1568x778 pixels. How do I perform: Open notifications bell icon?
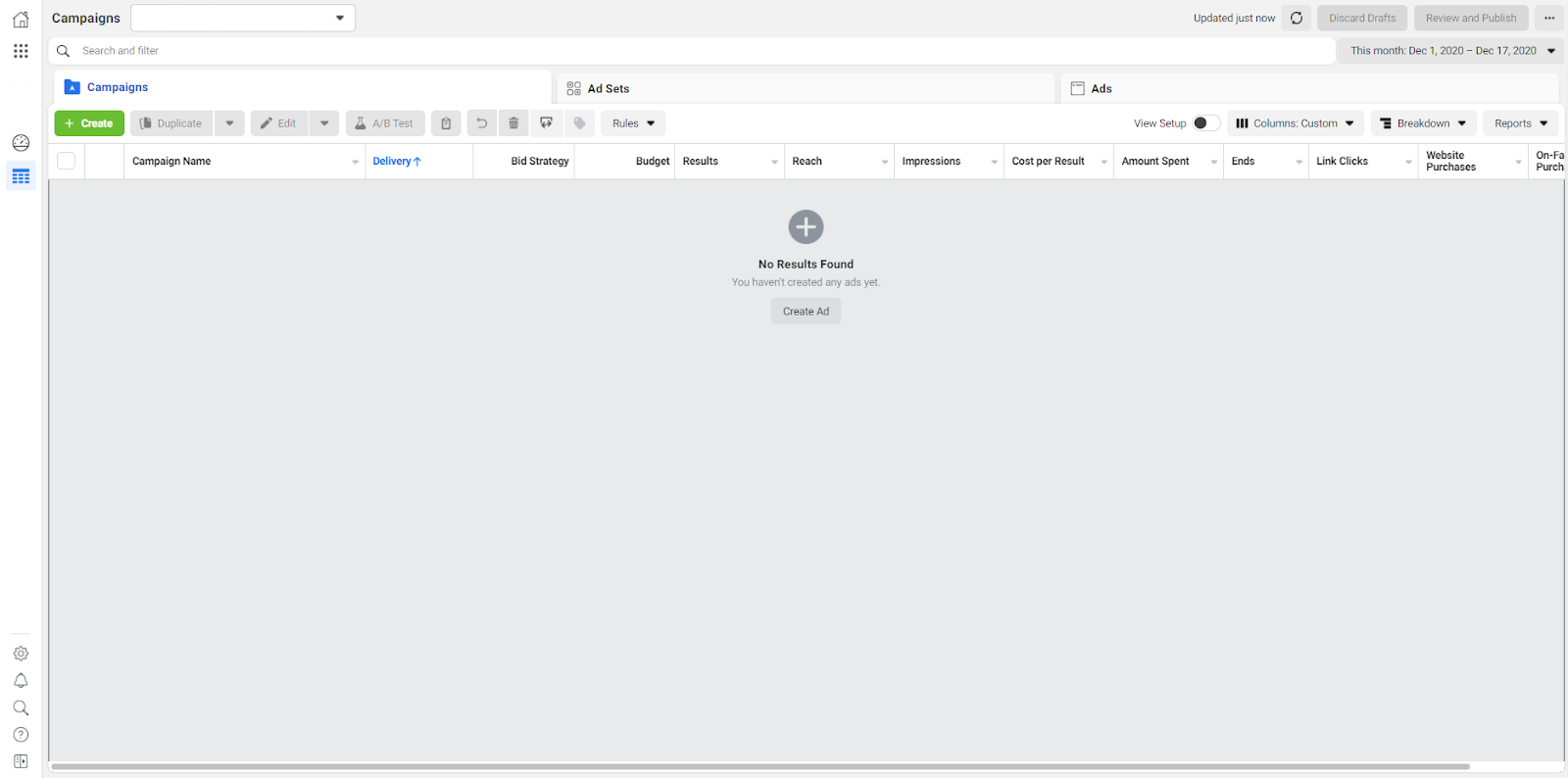point(21,681)
